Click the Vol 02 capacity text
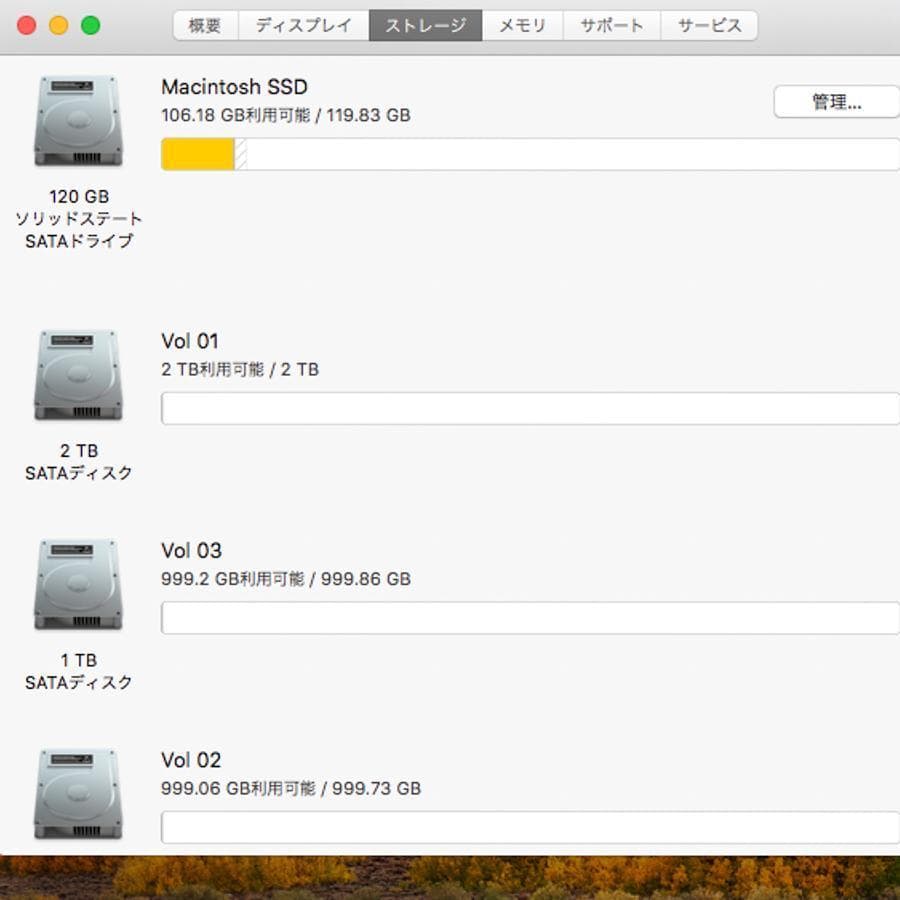 click(x=292, y=789)
